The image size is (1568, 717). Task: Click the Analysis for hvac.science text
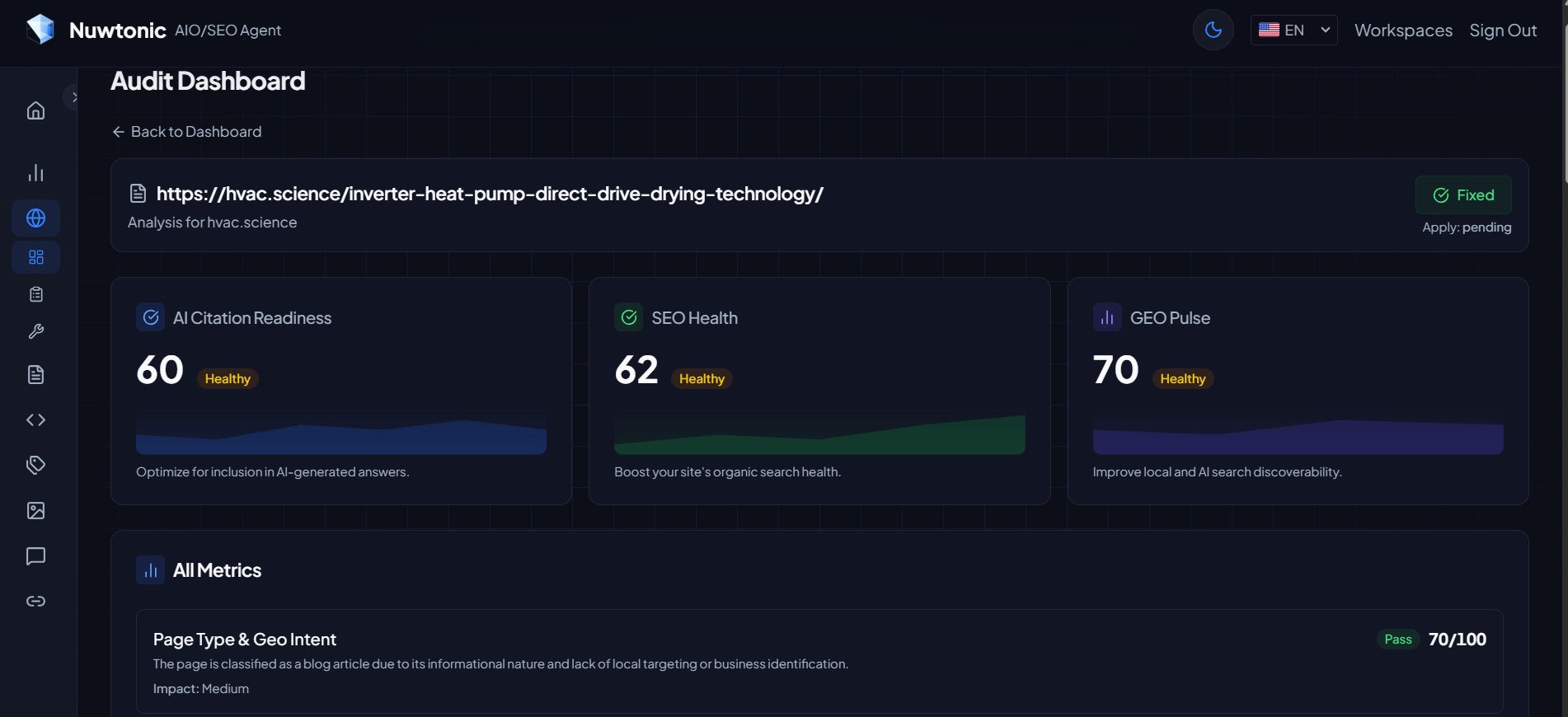(x=213, y=223)
